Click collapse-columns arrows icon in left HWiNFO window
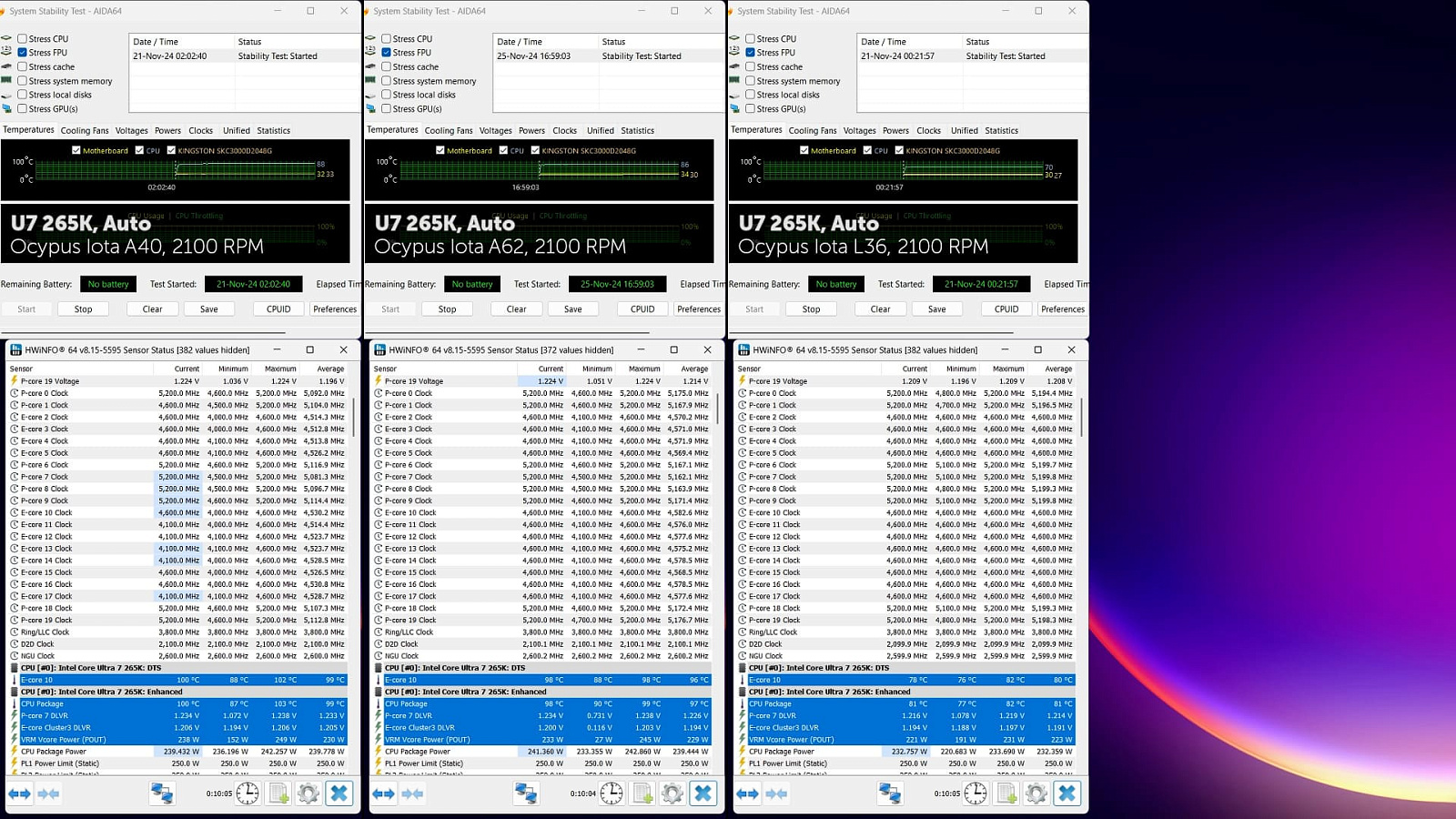Image resolution: width=1456 pixels, height=819 pixels. [x=48, y=794]
